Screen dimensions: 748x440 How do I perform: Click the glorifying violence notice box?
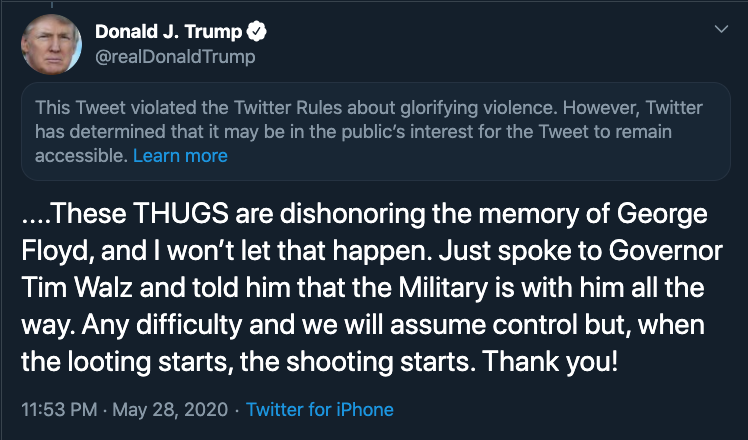(375, 132)
